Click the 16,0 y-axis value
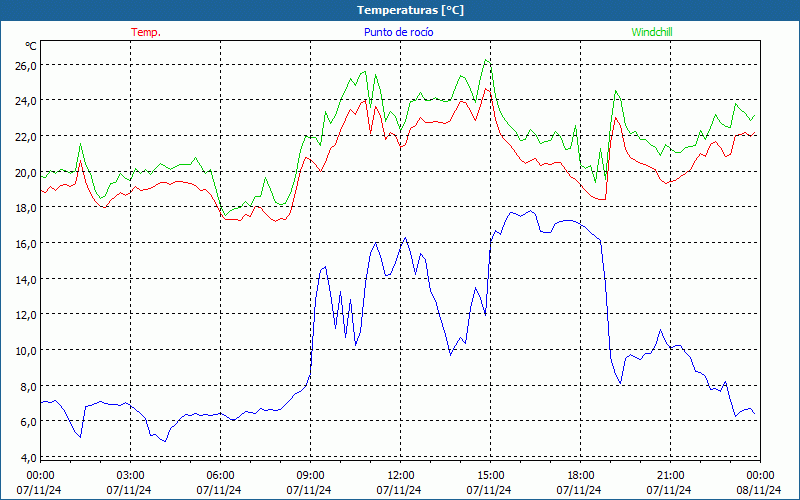Viewport: 800px width, 500px height. [28, 243]
